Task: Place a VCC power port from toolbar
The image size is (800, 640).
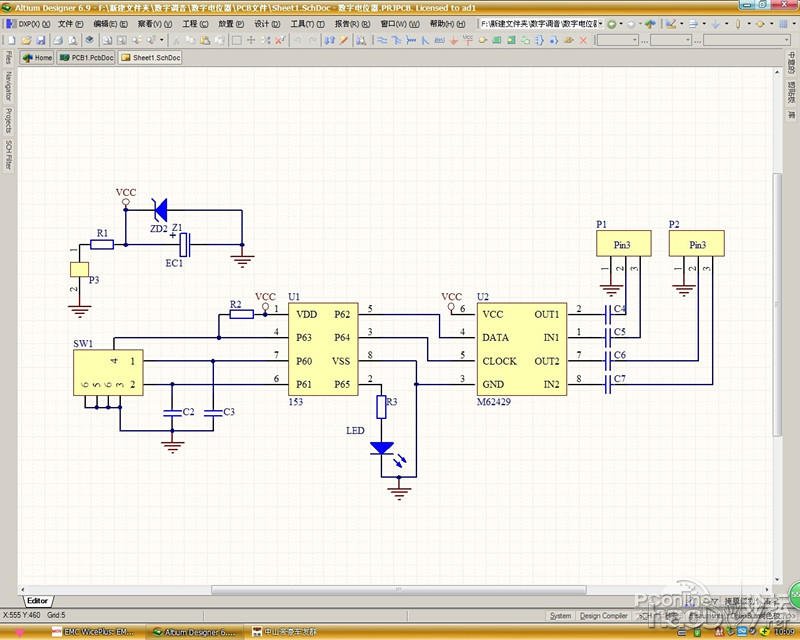Action: (469, 40)
